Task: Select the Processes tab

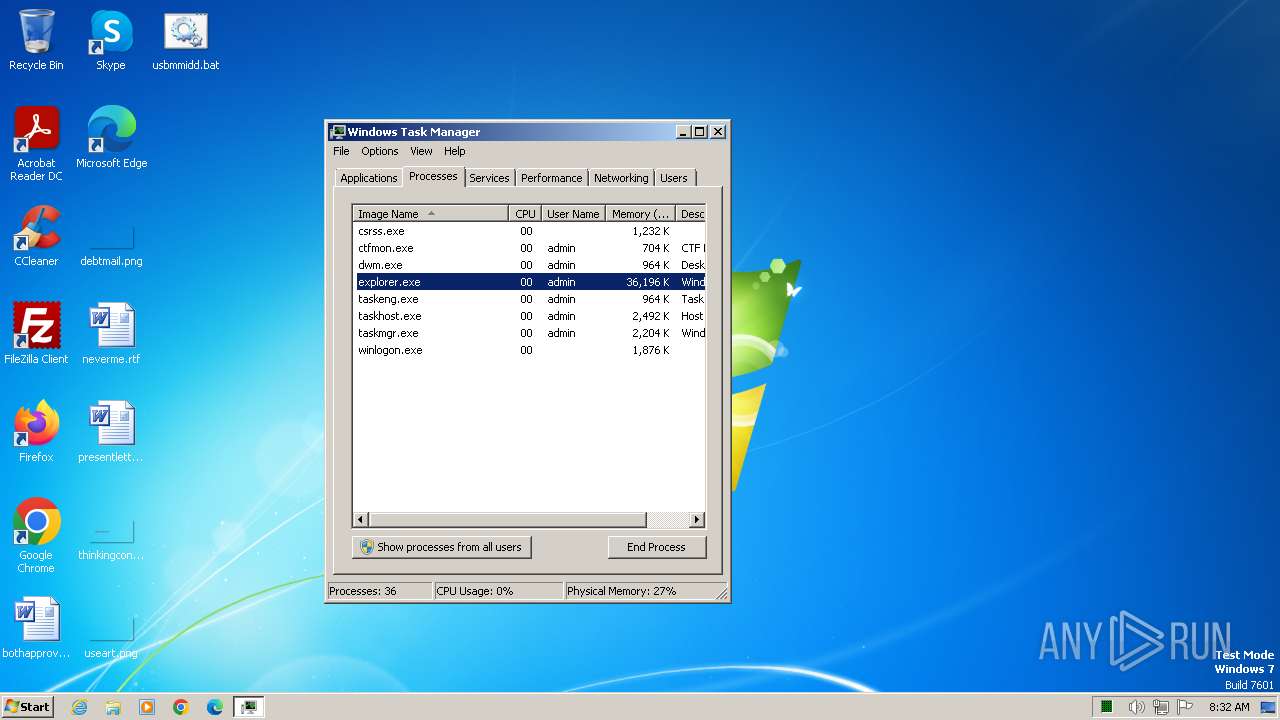Action: tap(433, 176)
